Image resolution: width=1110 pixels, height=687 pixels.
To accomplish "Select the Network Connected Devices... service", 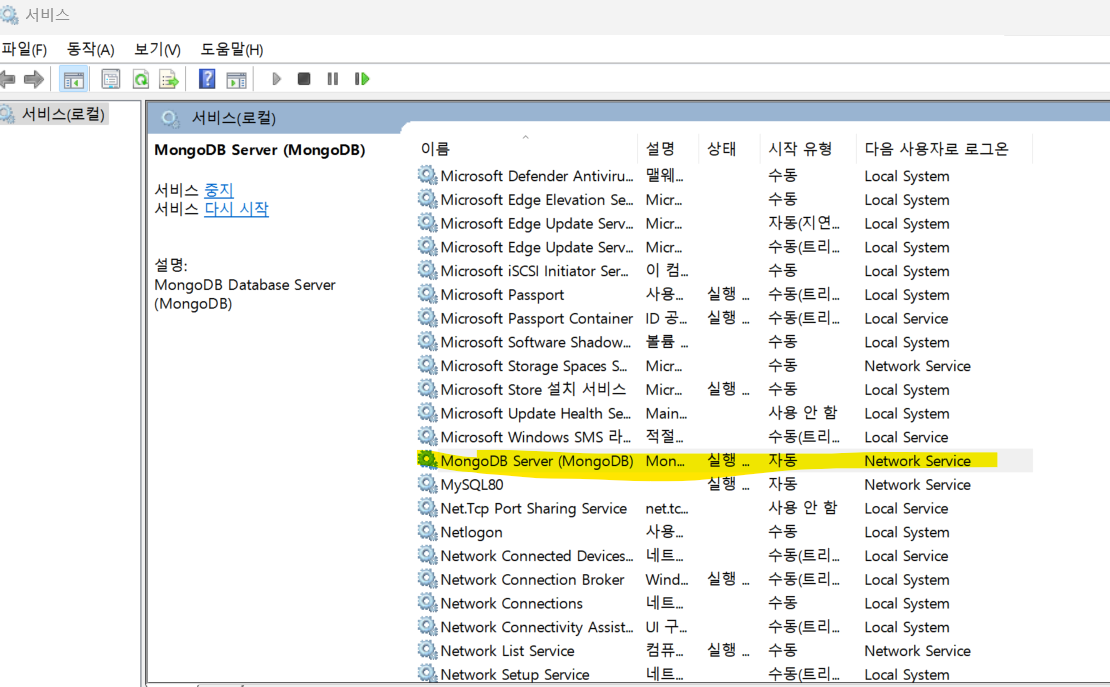I will point(537,556).
